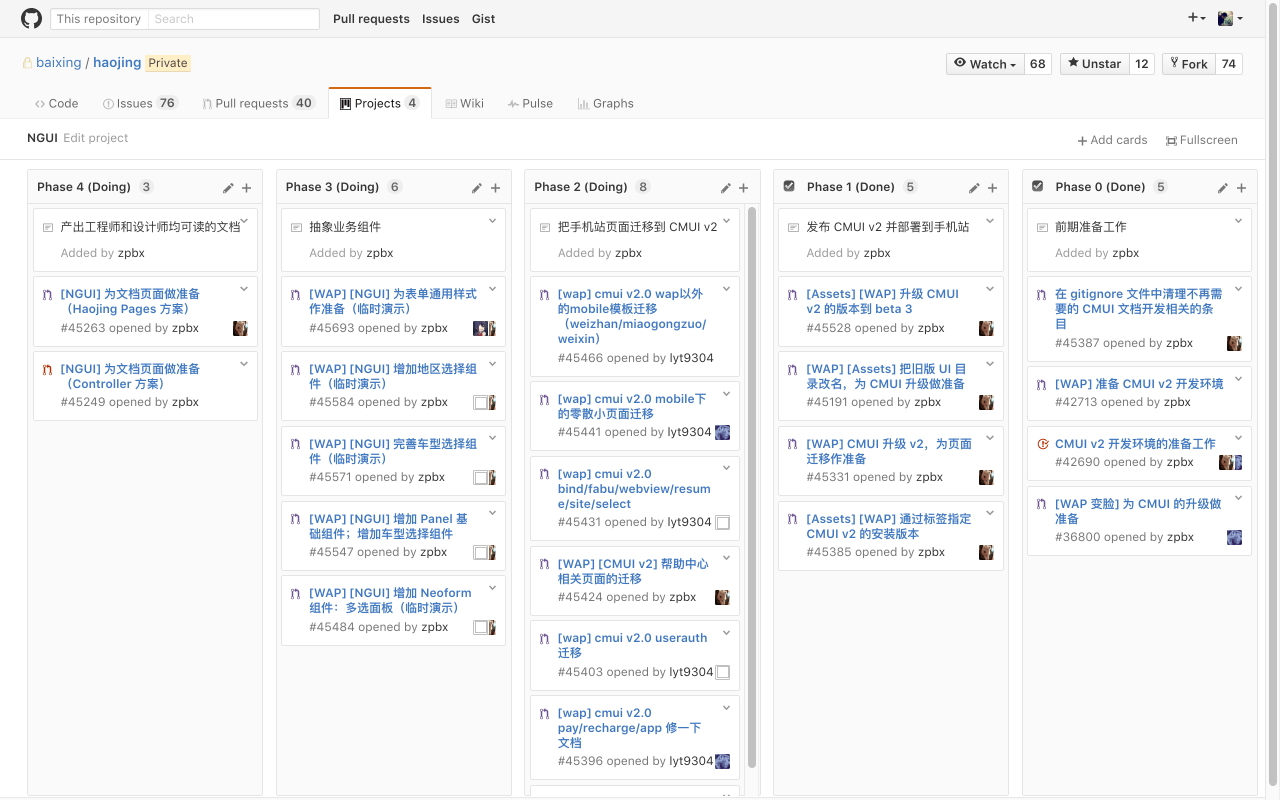
Task: Click the note icon on 前期准备工作 card
Action: click(1043, 228)
